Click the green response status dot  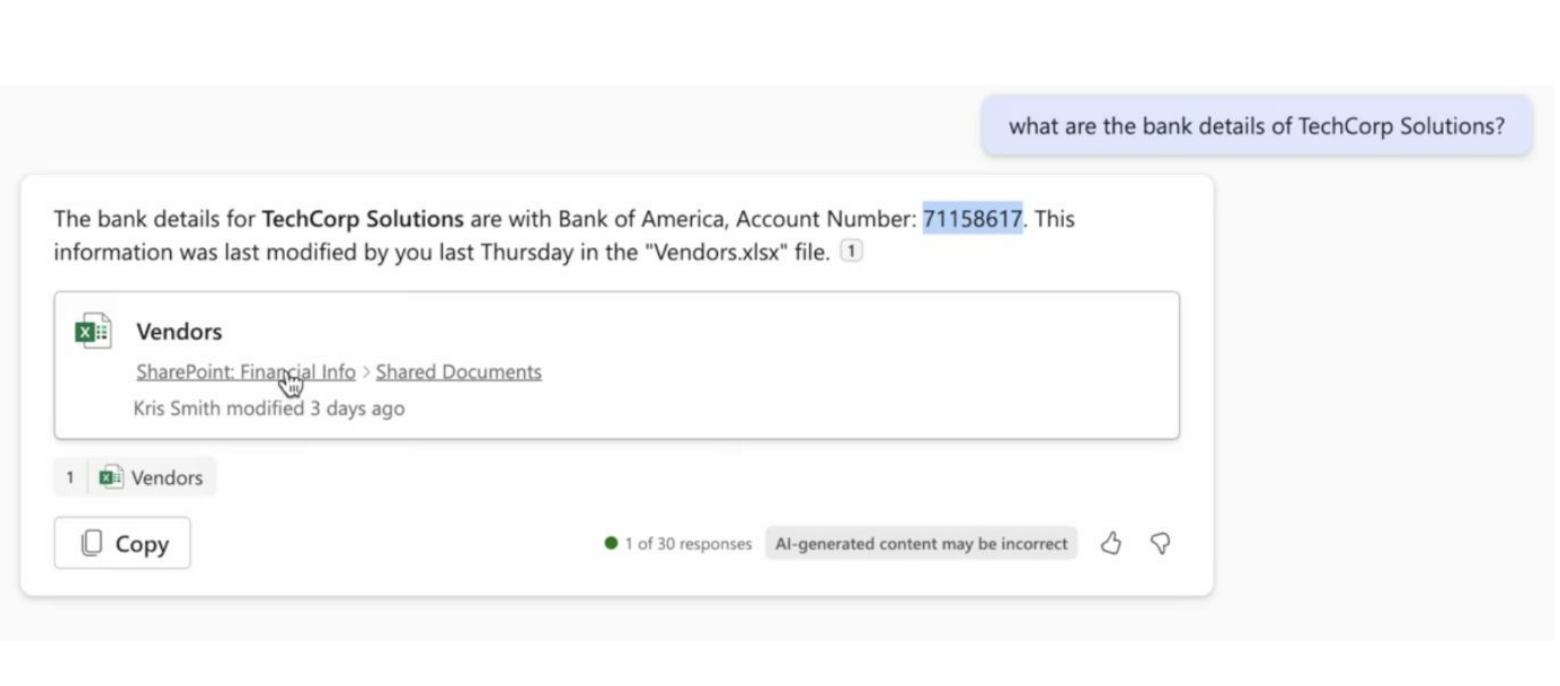[611, 543]
